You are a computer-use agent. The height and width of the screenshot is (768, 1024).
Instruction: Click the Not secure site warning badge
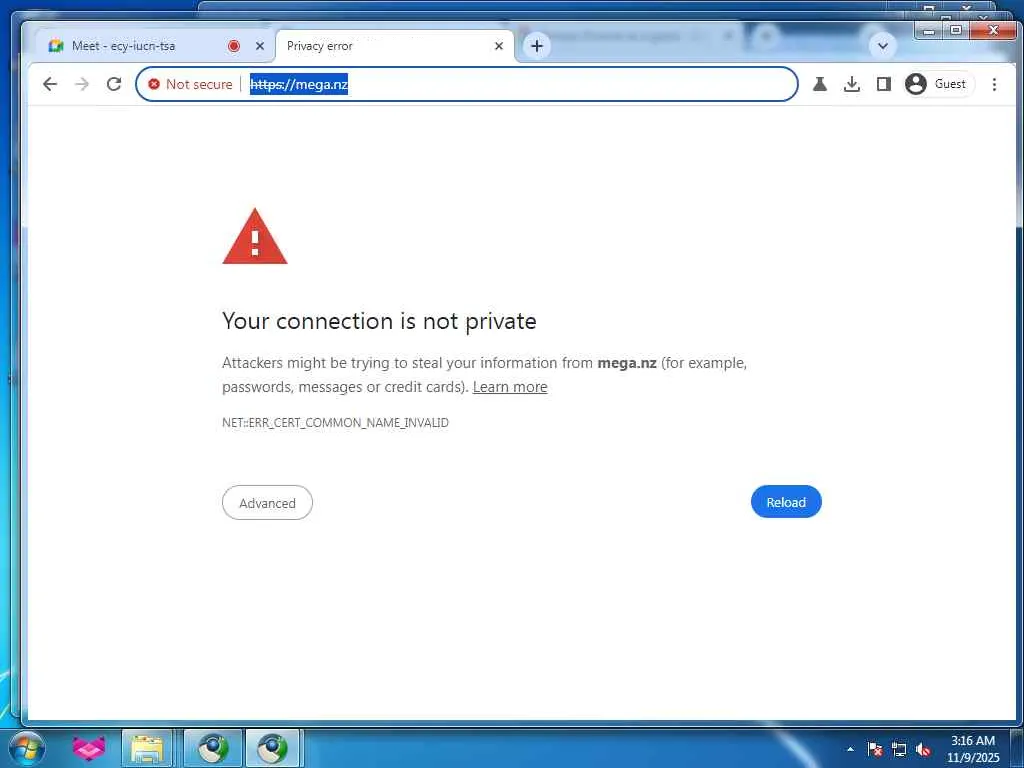click(x=191, y=84)
